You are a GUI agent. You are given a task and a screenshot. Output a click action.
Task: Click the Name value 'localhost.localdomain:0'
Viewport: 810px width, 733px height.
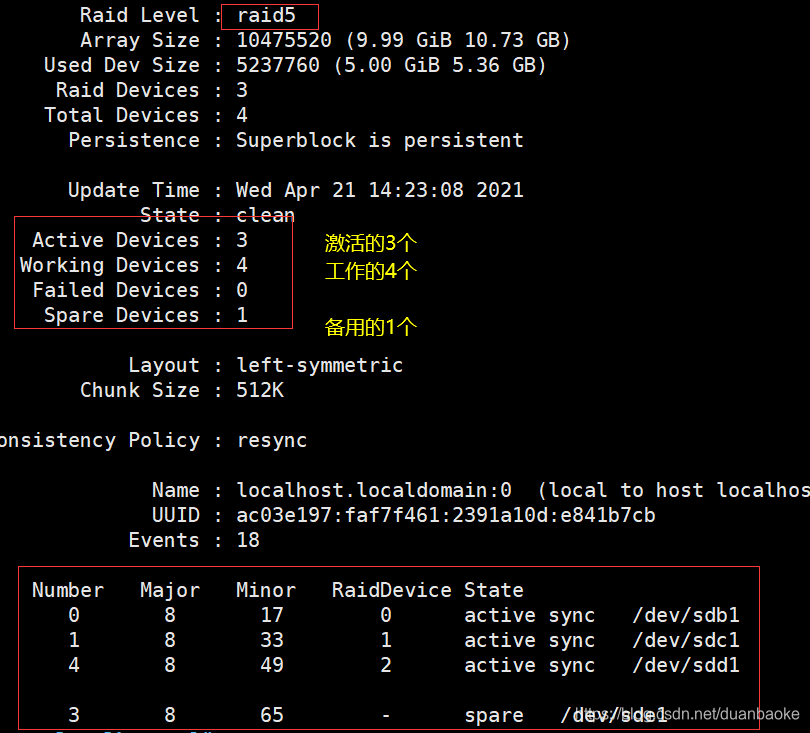(374, 490)
